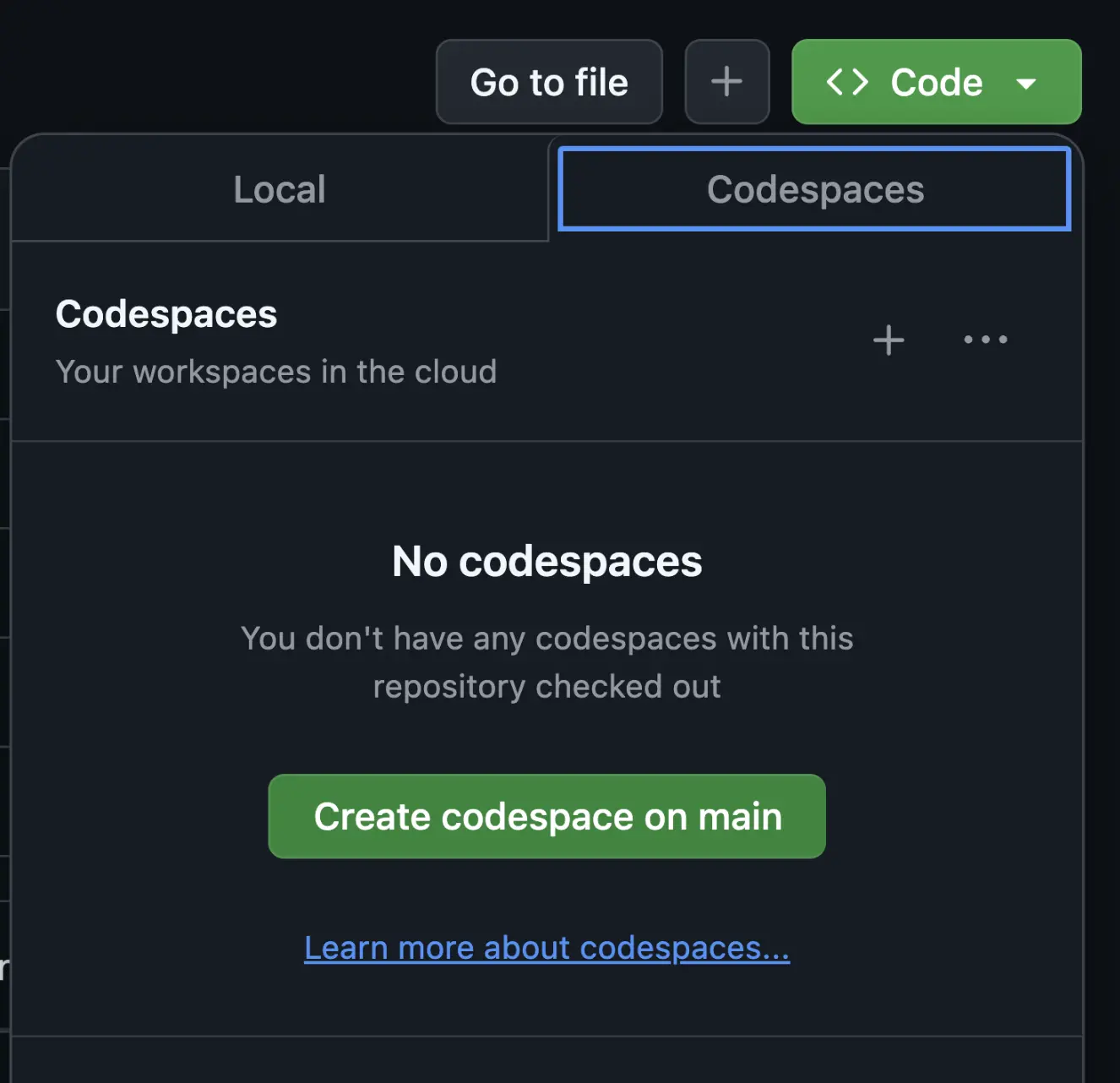Click Go to file to search repository files
The height and width of the screenshot is (1083, 1120).
point(549,81)
